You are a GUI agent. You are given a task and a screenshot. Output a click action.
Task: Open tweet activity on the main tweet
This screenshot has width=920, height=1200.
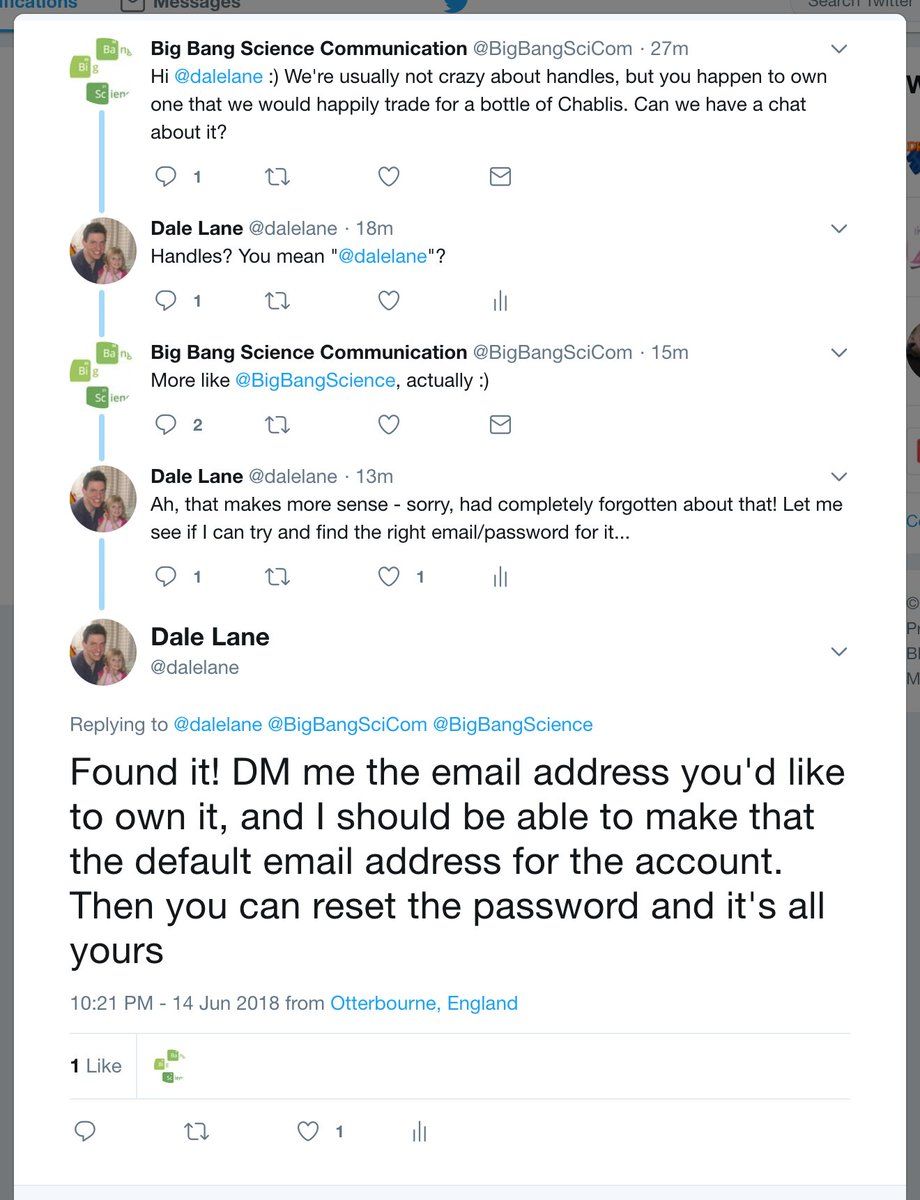pyautogui.click(x=420, y=1131)
